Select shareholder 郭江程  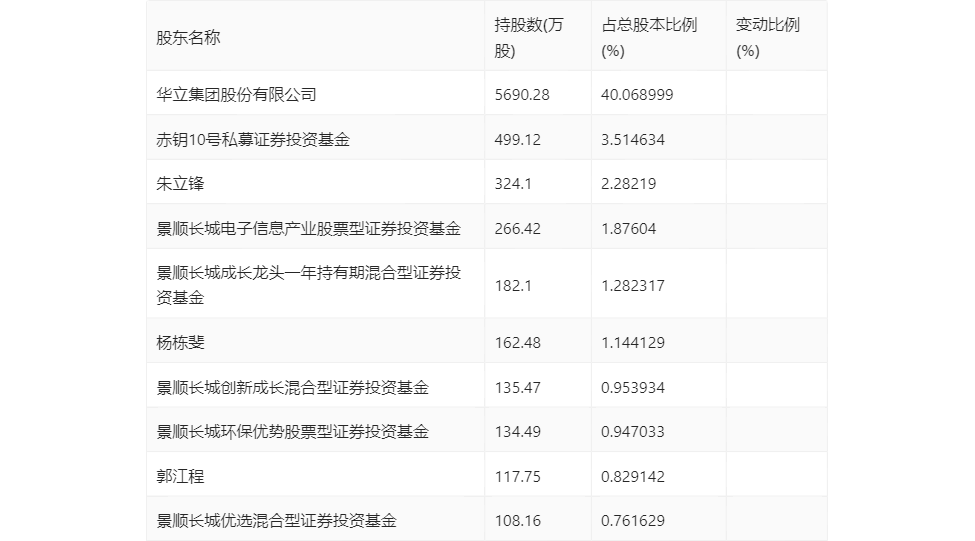coord(180,476)
